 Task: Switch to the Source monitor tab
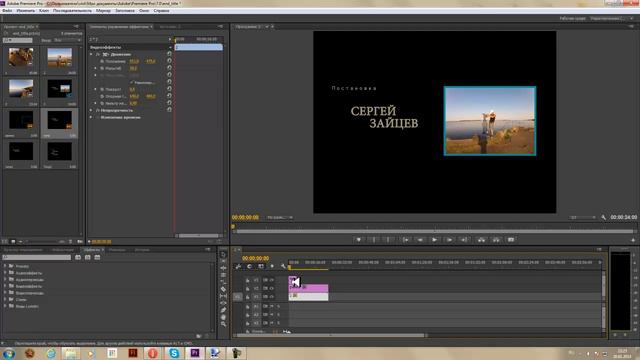(170, 27)
